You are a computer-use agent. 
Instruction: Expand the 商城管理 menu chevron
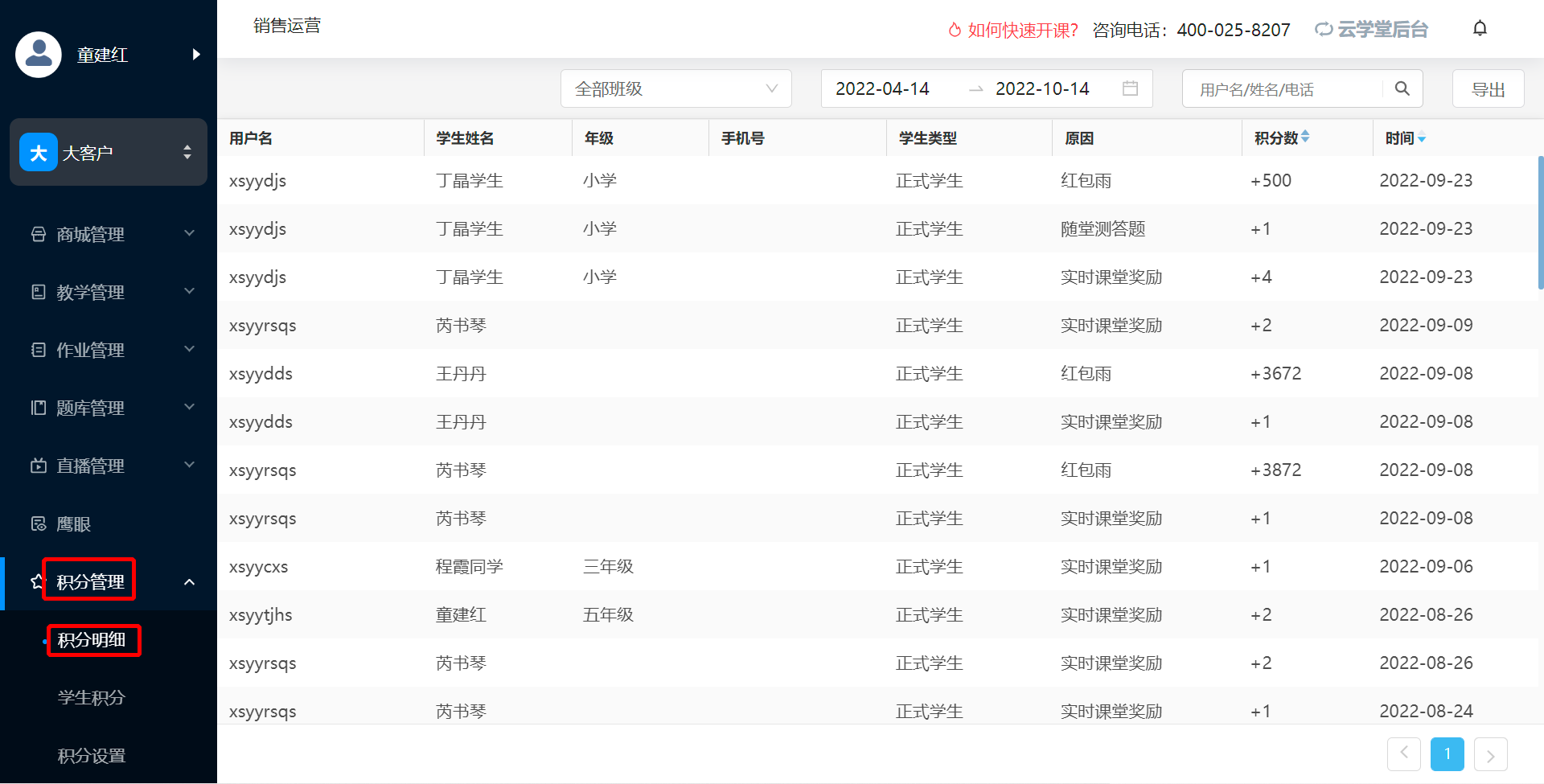(x=190, y=233)
